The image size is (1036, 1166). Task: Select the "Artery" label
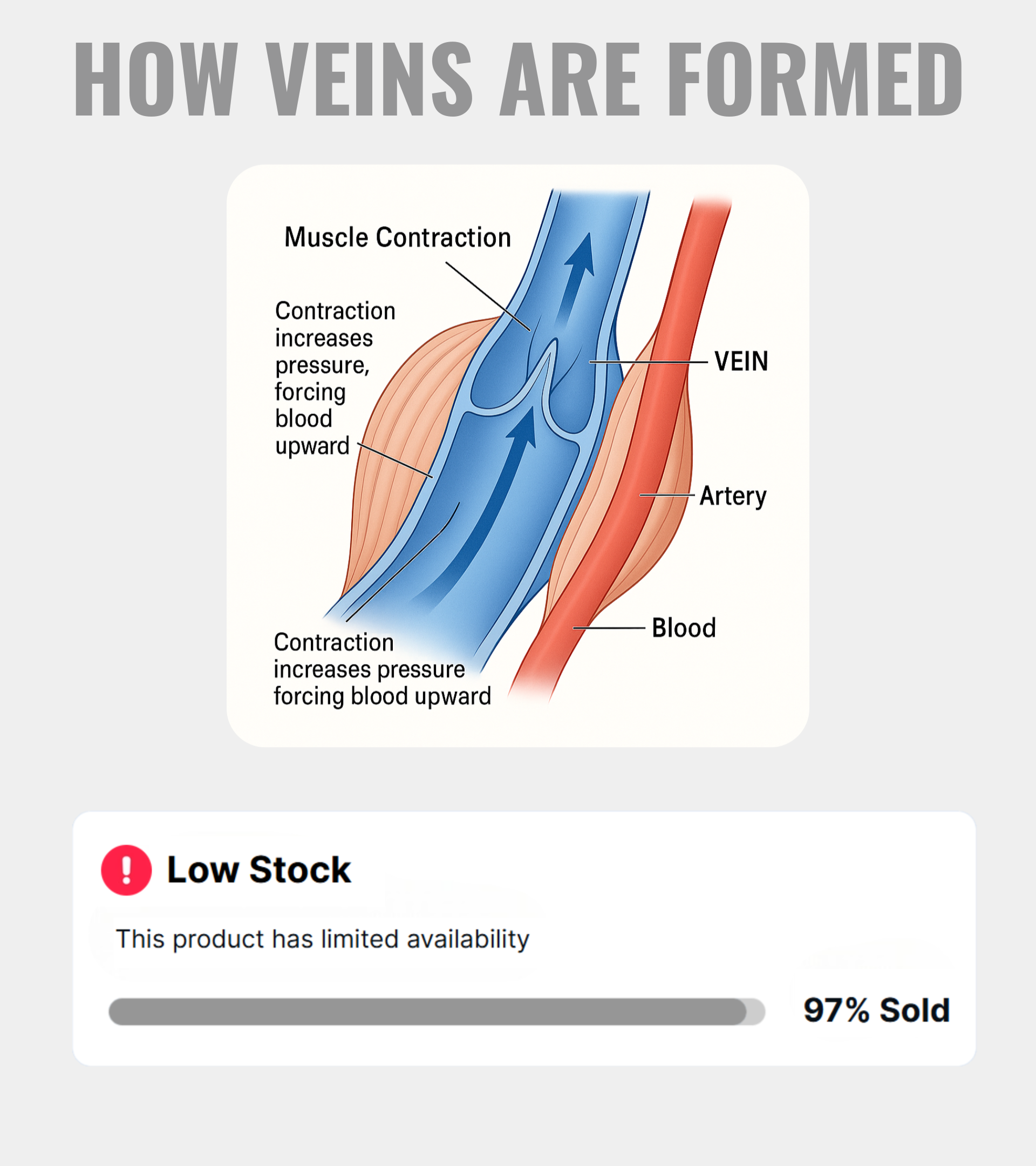(733, 496)
